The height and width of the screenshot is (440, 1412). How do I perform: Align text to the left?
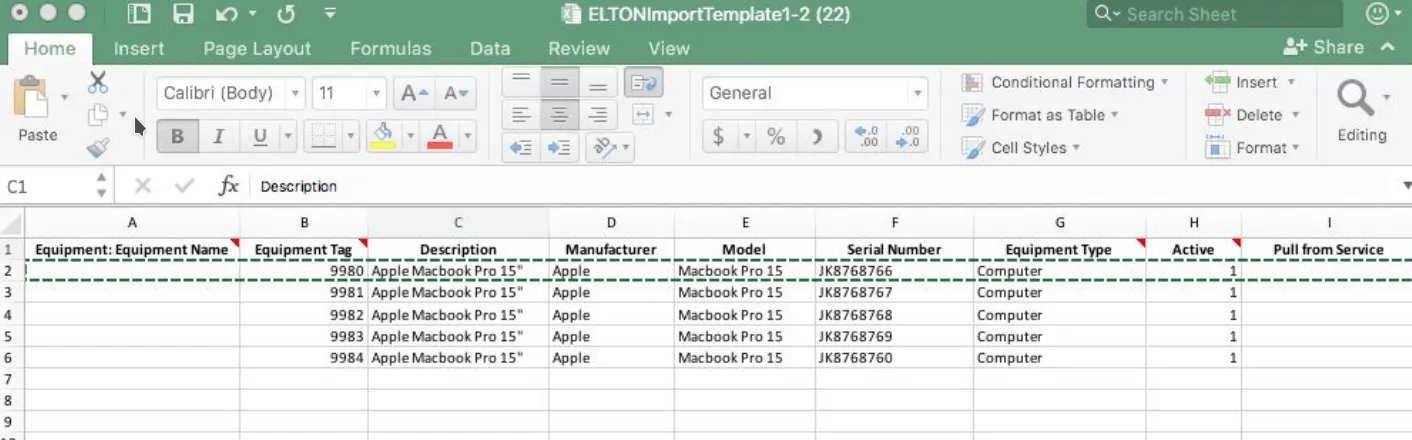(x=520, y=115)
